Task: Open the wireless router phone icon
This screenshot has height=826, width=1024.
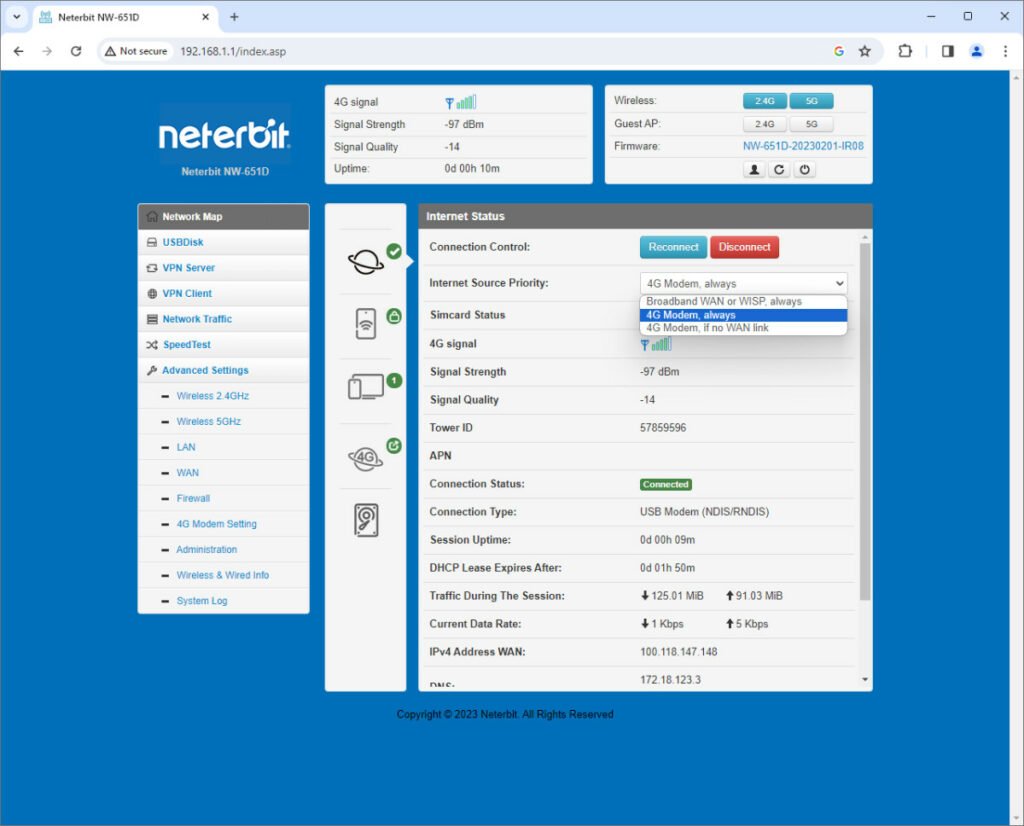Action: (366, 324)
